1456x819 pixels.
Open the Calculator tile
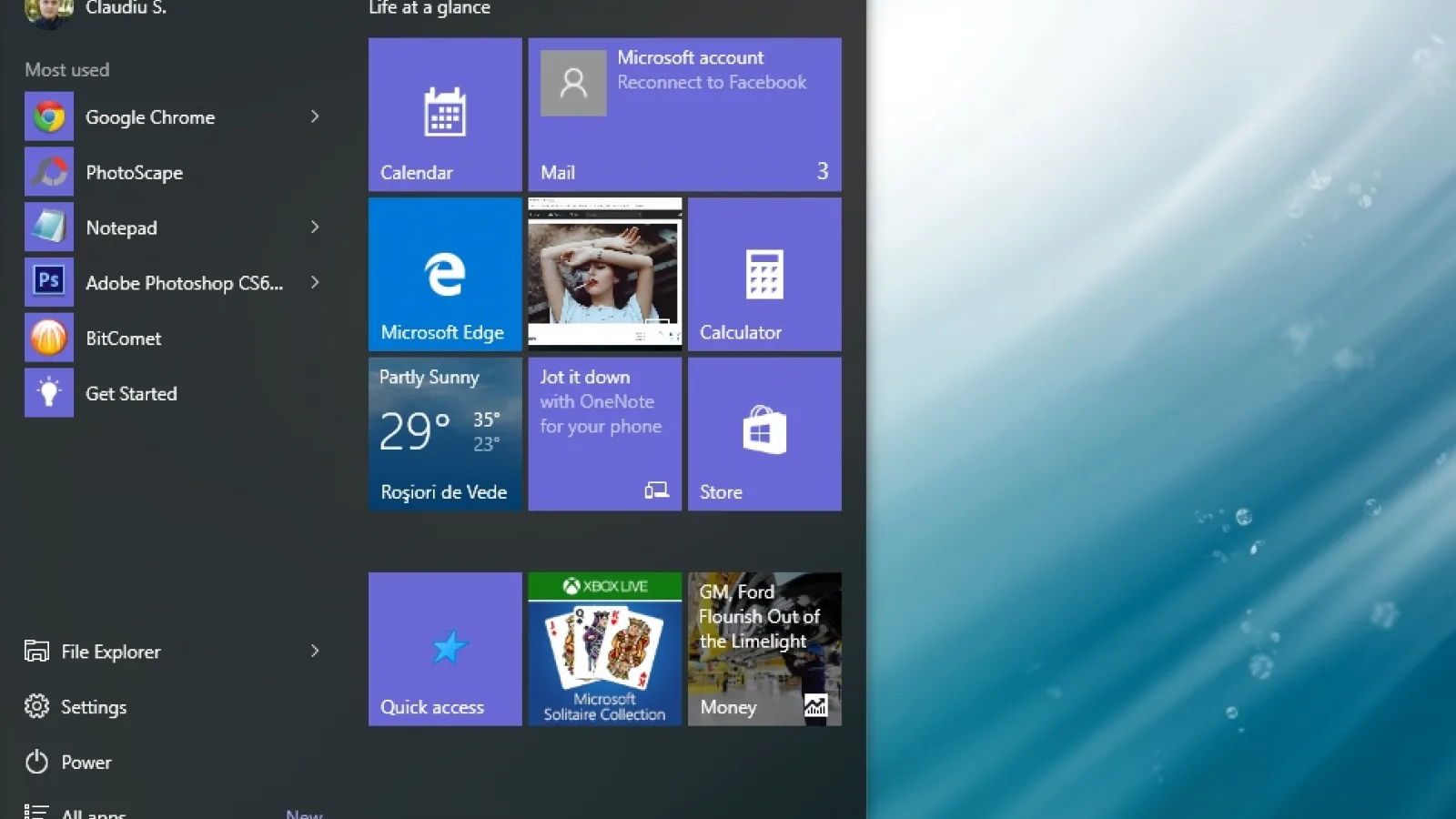coord(764,274)
